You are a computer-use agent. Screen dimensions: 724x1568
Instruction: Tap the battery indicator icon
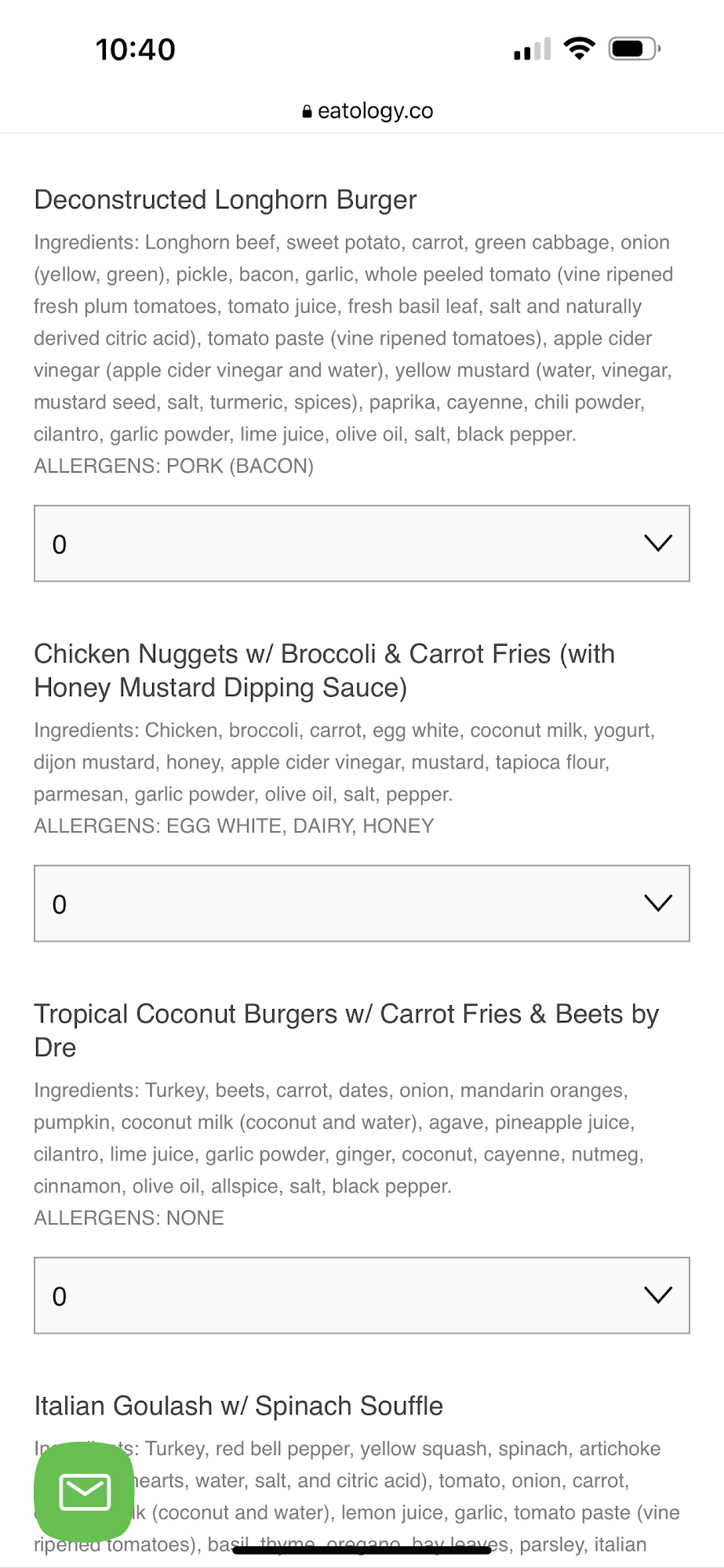tap(634, 49)
